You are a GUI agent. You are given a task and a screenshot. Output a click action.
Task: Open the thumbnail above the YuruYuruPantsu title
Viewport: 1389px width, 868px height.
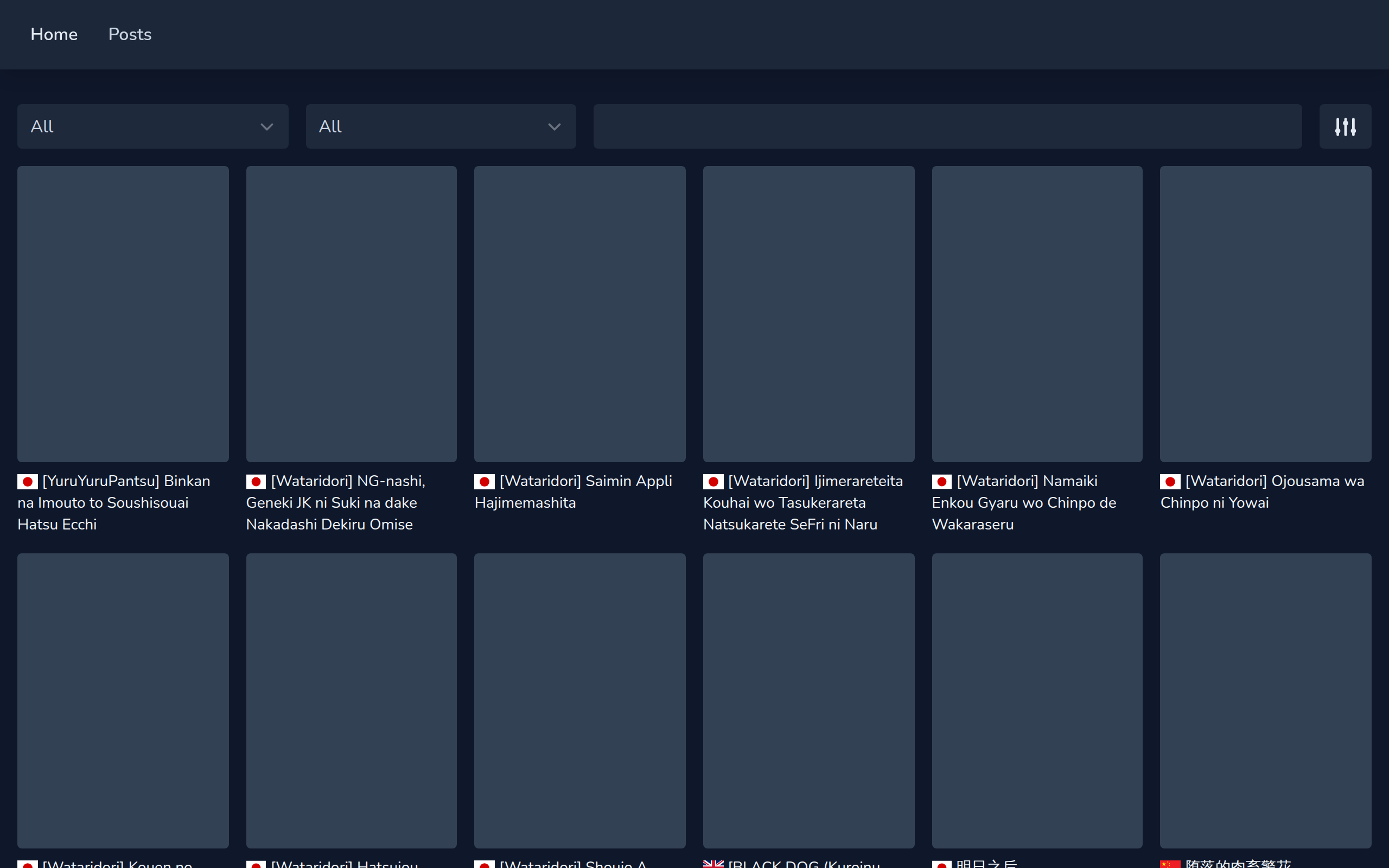[123, 314]
